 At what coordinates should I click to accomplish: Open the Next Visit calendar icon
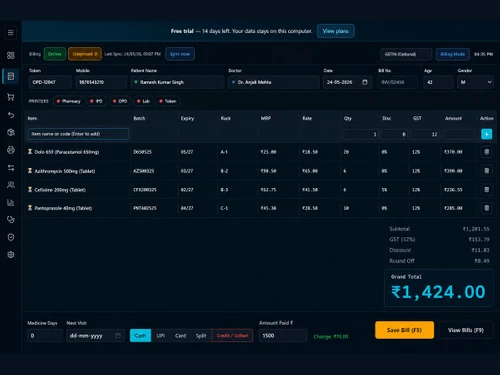(x=118, y=335)
